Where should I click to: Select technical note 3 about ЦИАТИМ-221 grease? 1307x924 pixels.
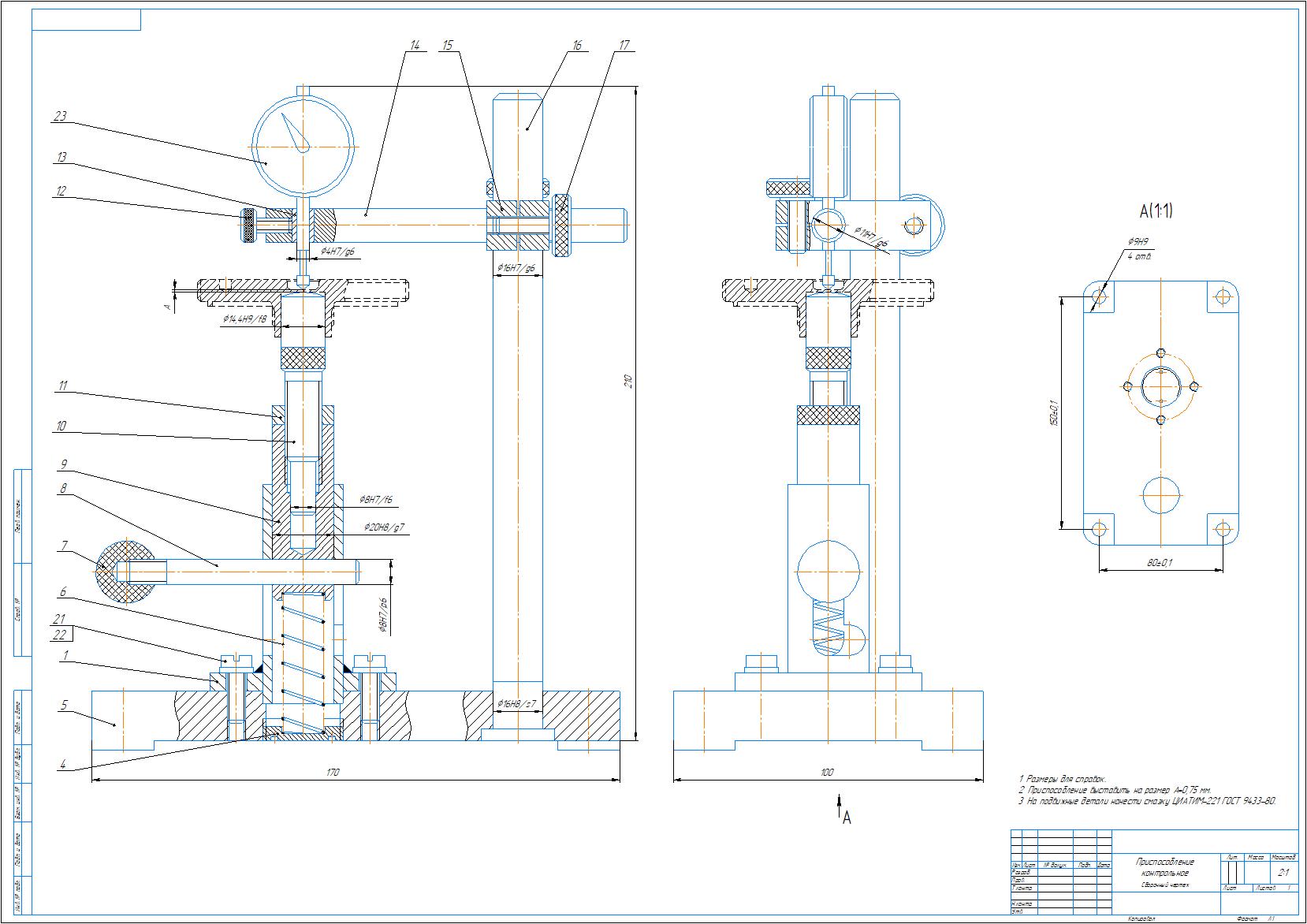(1146, 800)
